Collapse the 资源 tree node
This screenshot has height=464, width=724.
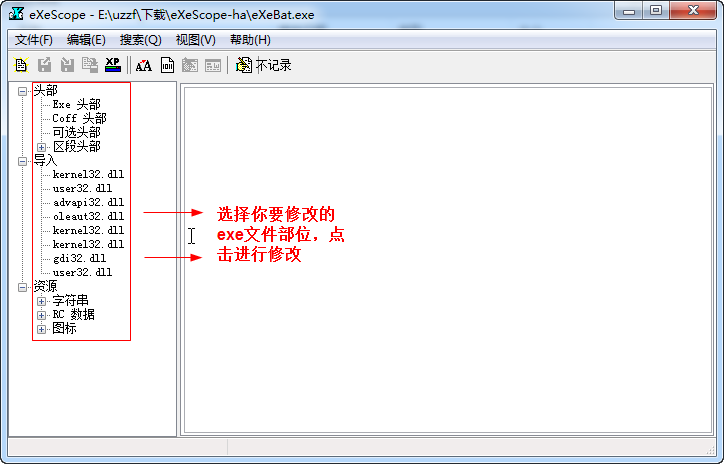pos(22,287)
